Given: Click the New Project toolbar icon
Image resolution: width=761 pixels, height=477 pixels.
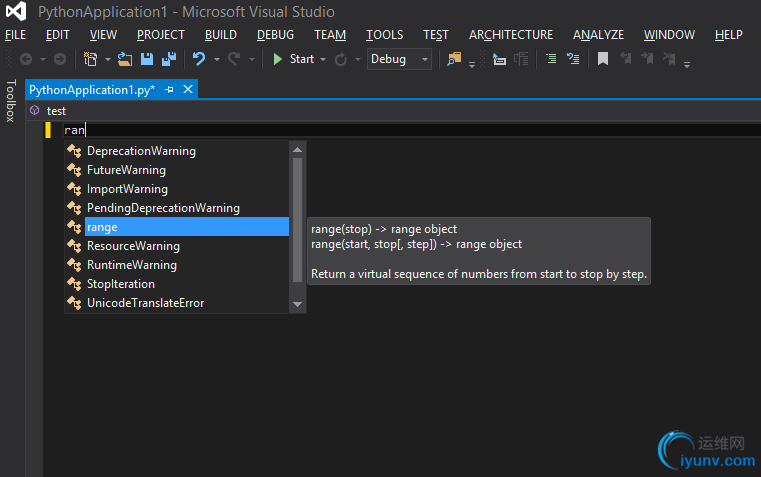Looking at the screenshot, I should (x=90, y=59).
